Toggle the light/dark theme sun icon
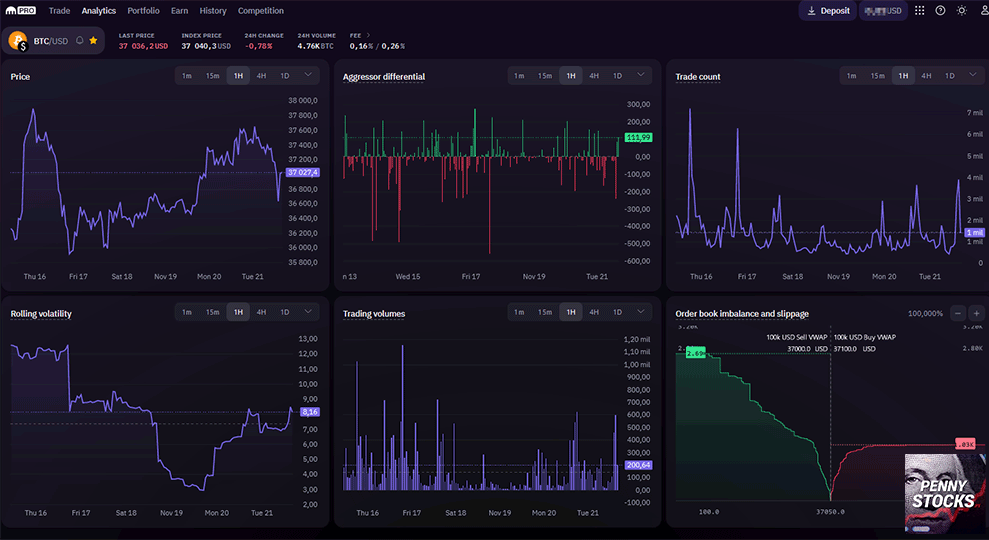This screenshot has width=989, height=540. tap(961, 11)
